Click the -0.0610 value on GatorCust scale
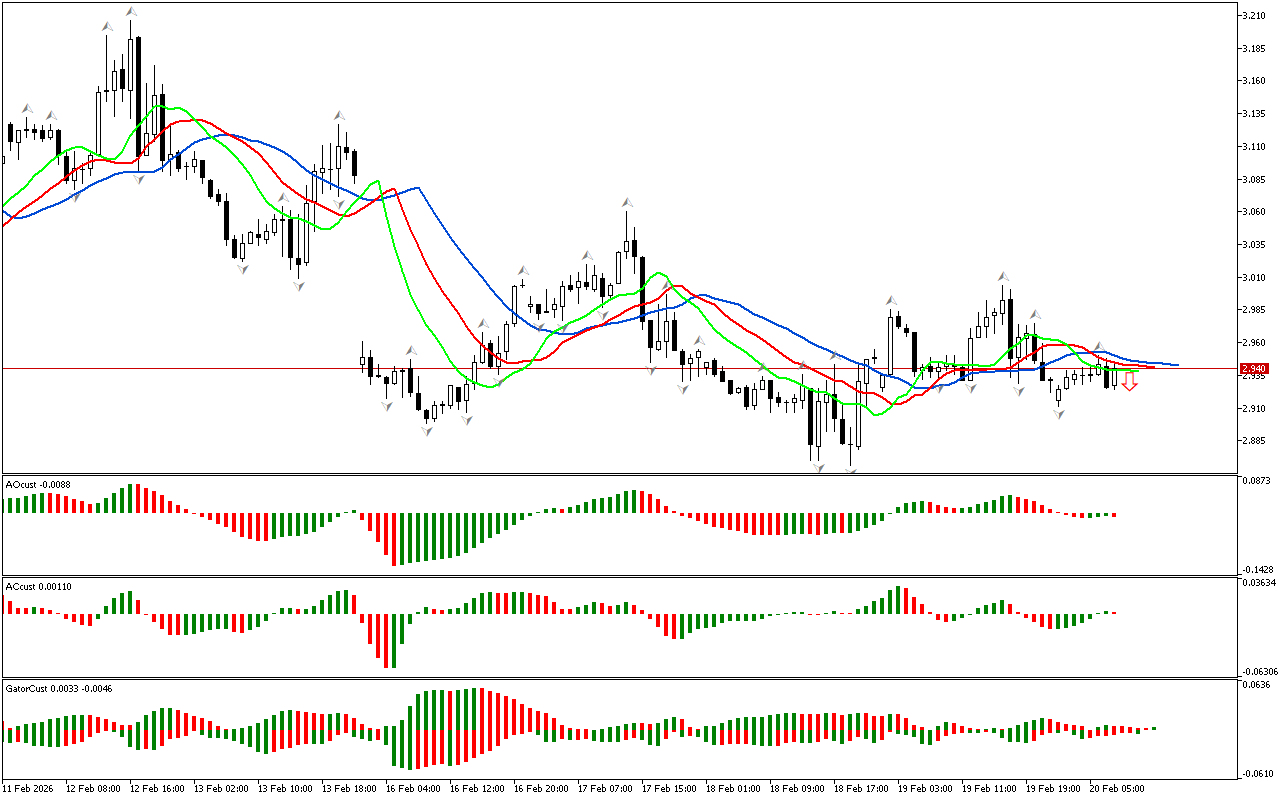The image size is (1280, 800). pos(1257,773)
